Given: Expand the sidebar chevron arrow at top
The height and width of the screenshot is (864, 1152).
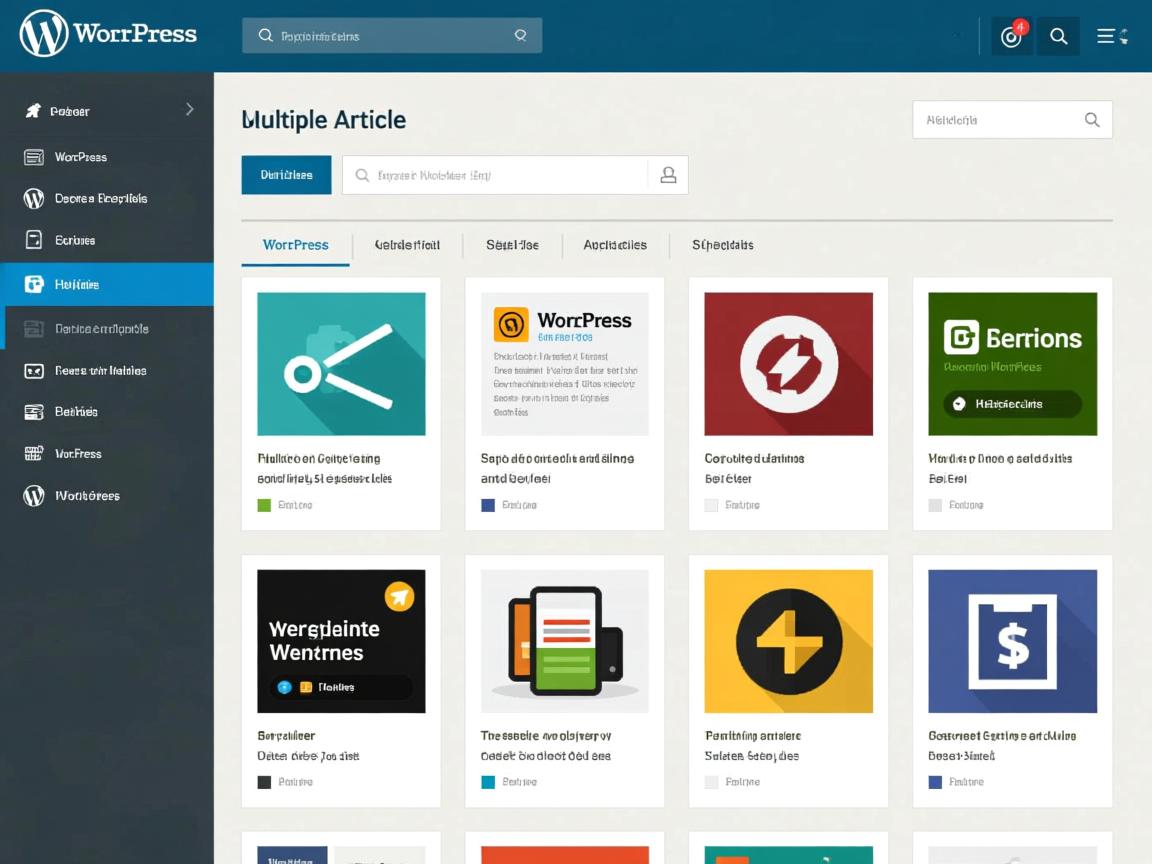Looking at the screenshot, I should click(189, 110).
